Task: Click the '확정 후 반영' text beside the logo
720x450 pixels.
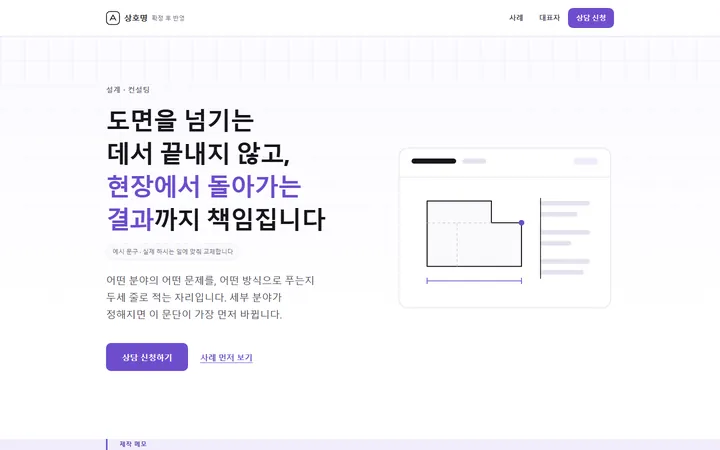Action: pos(168,18)
